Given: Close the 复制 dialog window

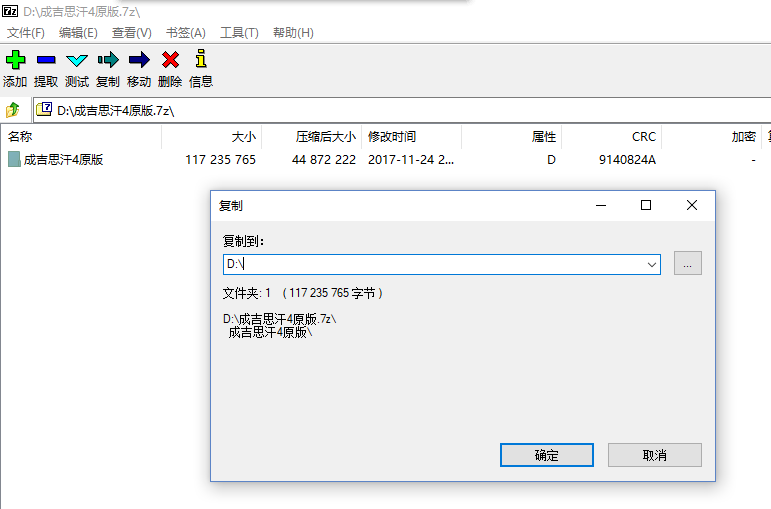Looking at the screenshot, I should click(692, 205).
